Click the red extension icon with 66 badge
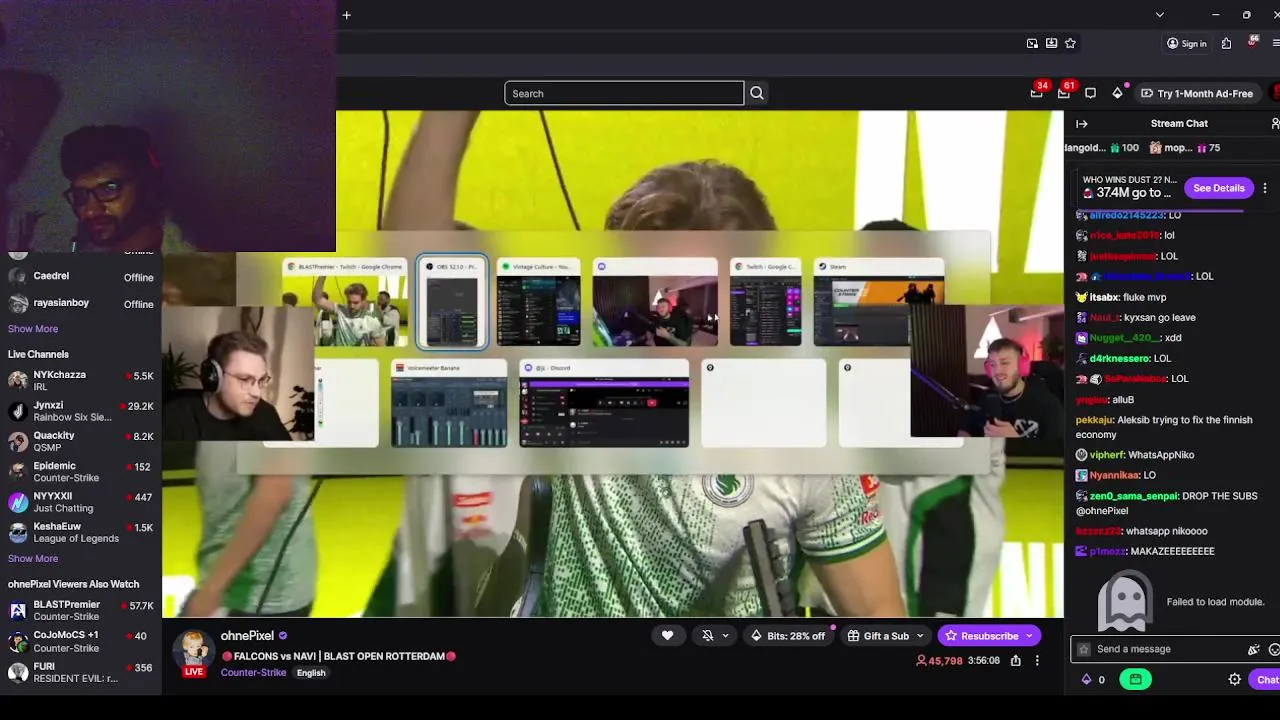 point(1251,42)
